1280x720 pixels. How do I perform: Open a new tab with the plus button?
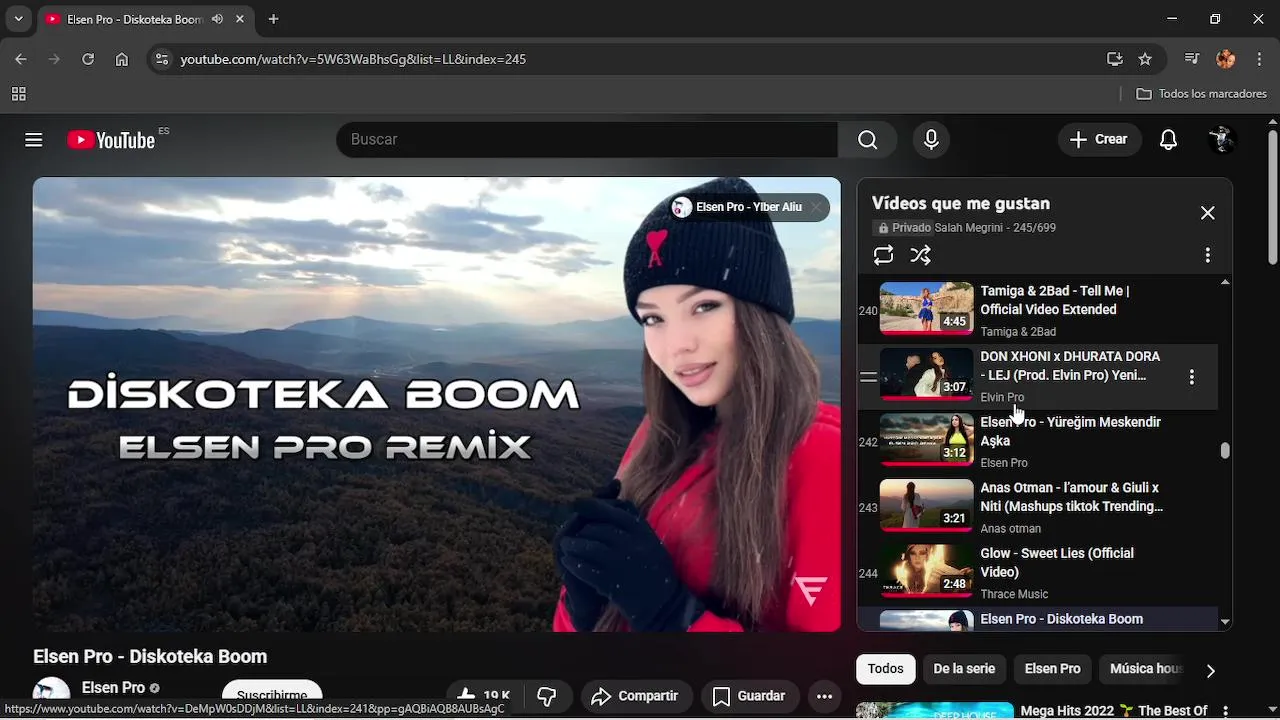pyautogui.click(x=274, y=19)
